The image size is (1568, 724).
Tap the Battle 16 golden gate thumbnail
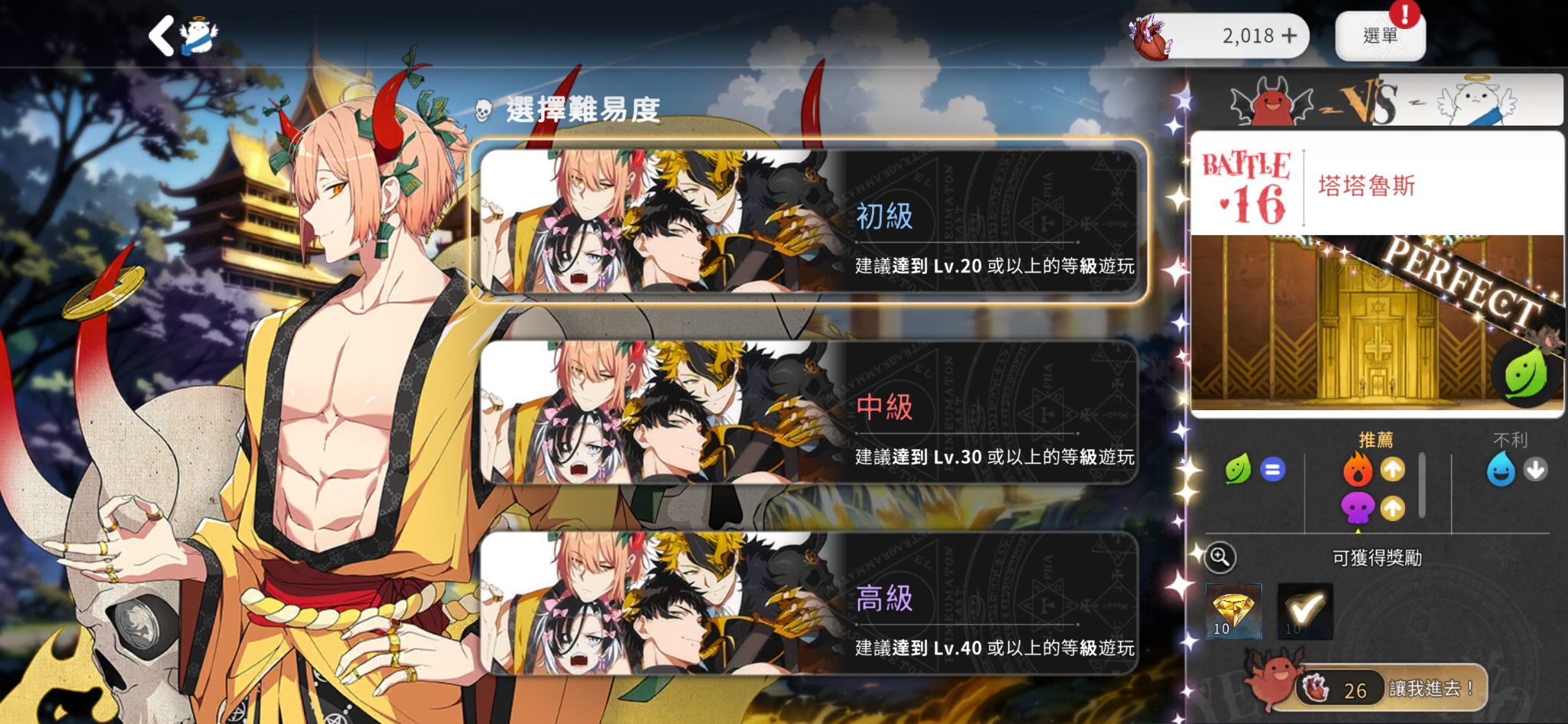(1377, 323)
